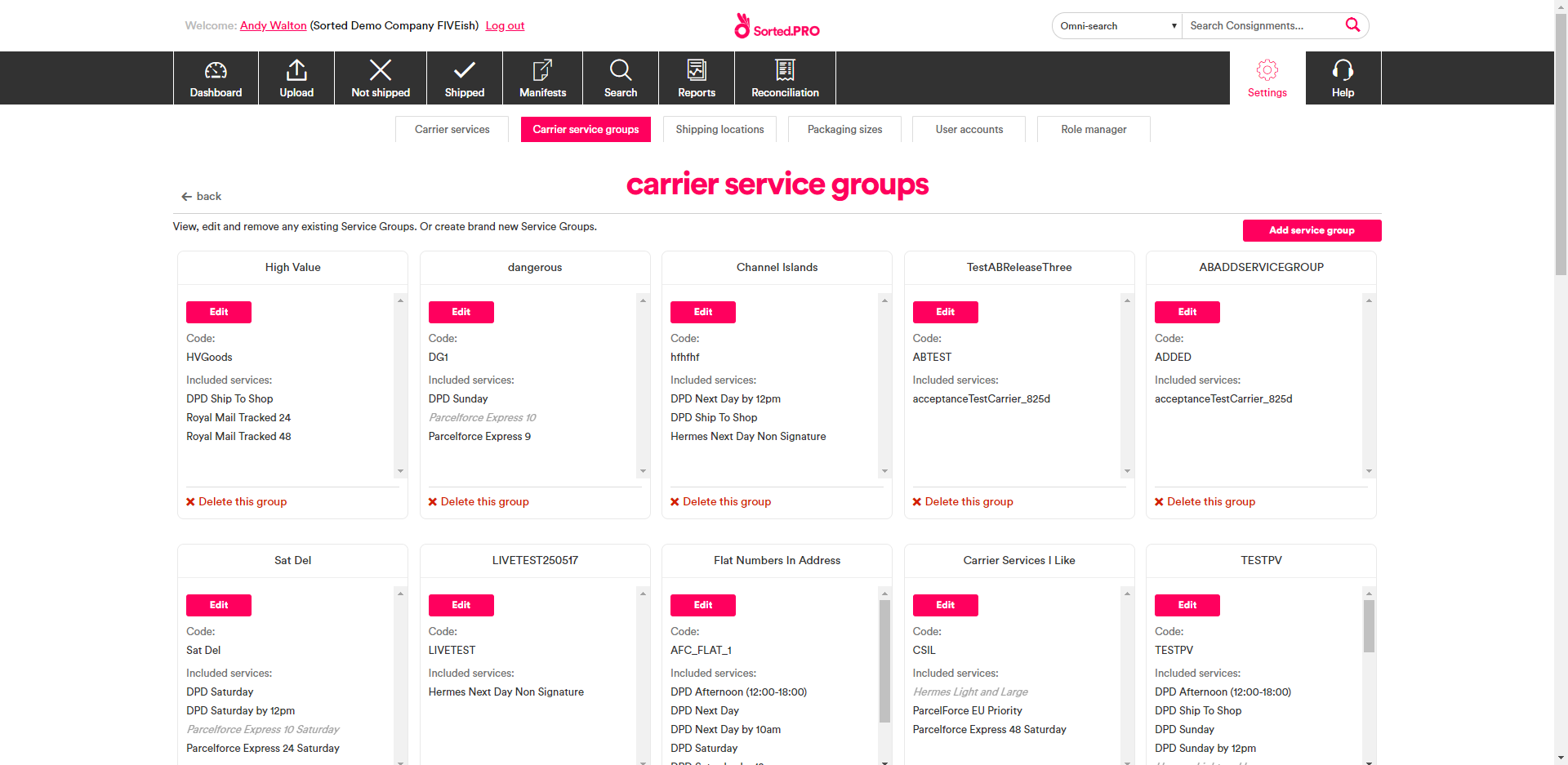This screenshot has height=765, width=1568.
Task: Open the Search tool
Action: (x=620, y=78)
